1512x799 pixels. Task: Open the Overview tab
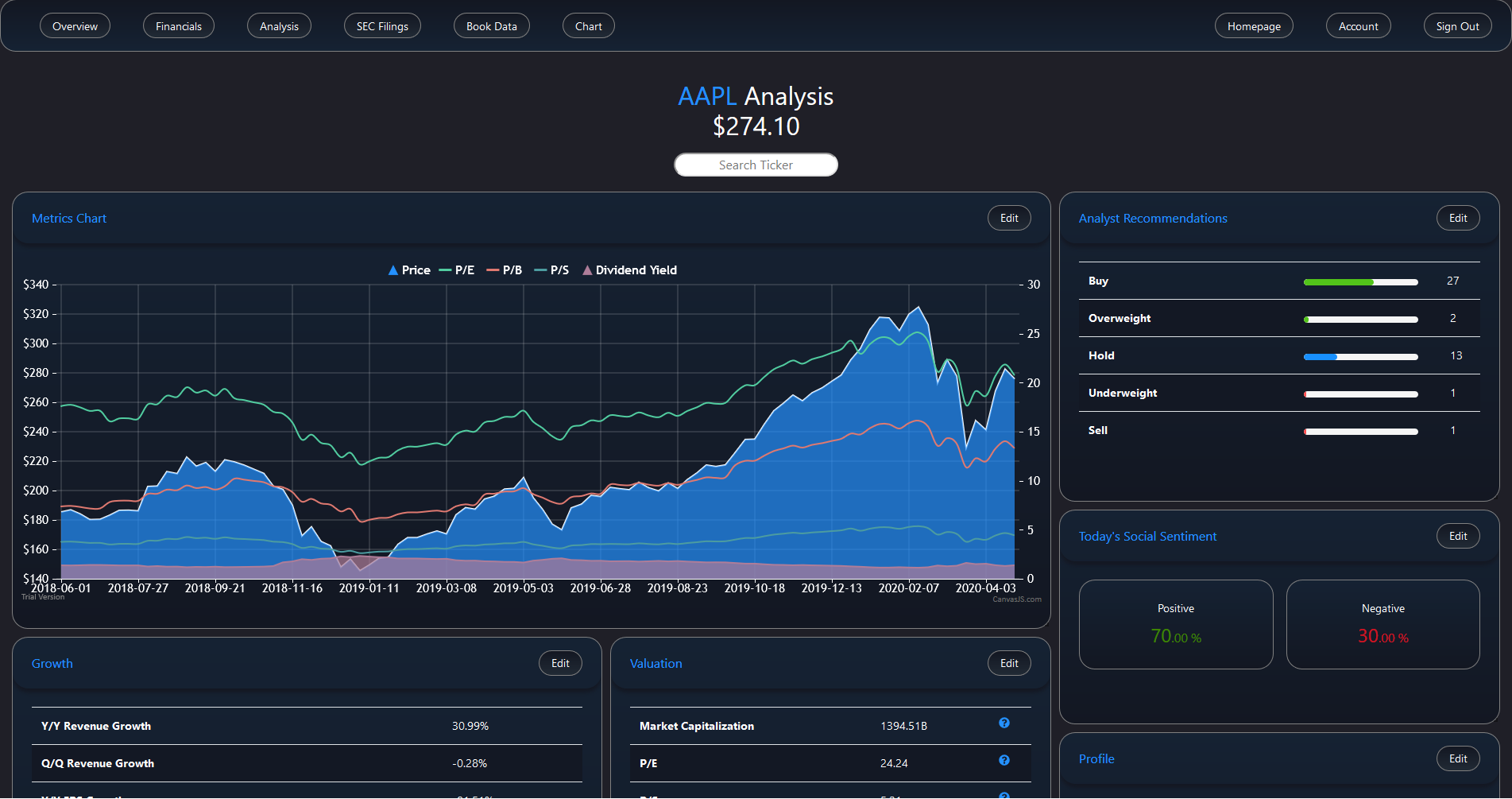75,26
